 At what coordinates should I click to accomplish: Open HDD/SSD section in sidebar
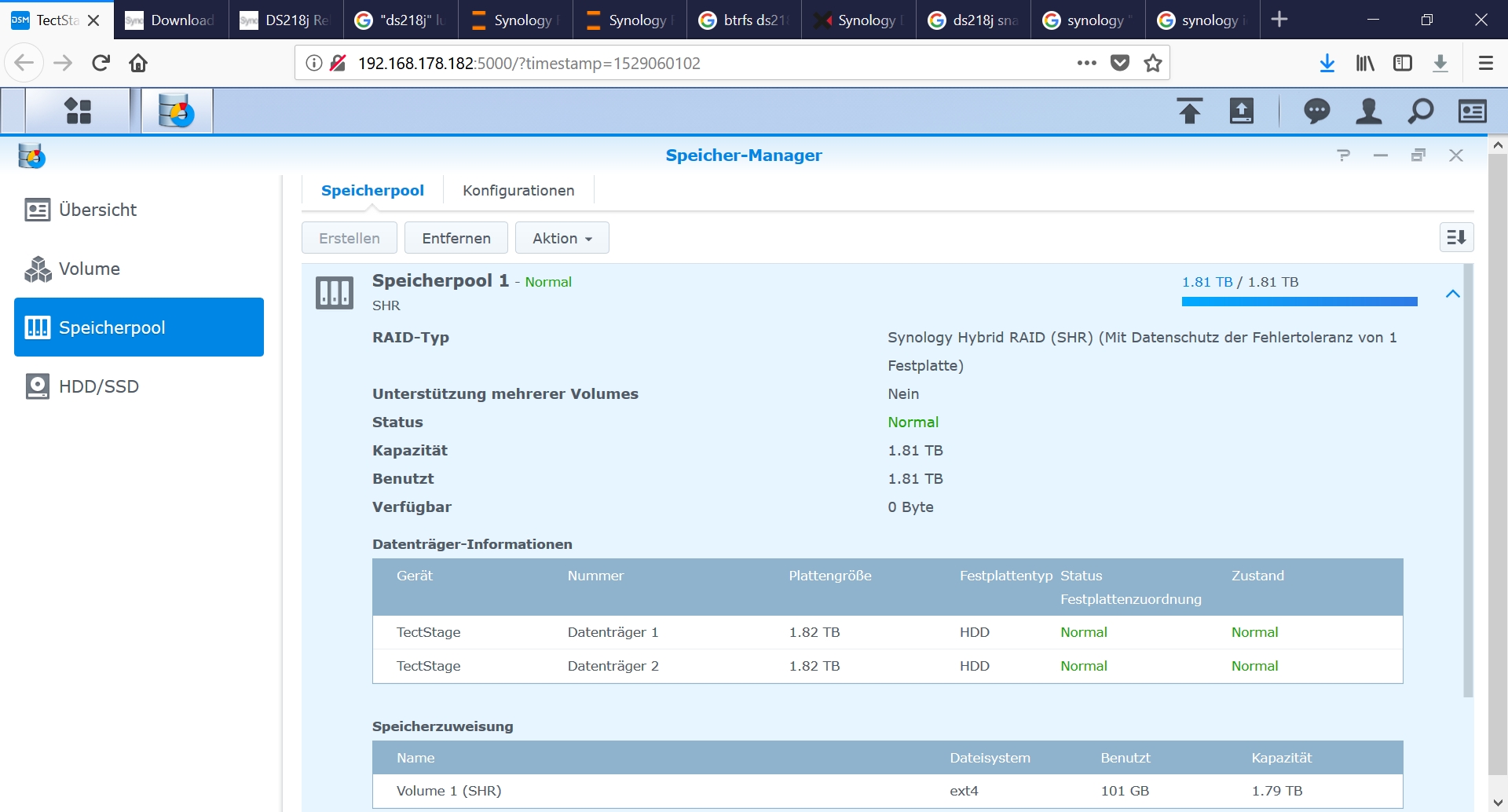pos(98,386)
